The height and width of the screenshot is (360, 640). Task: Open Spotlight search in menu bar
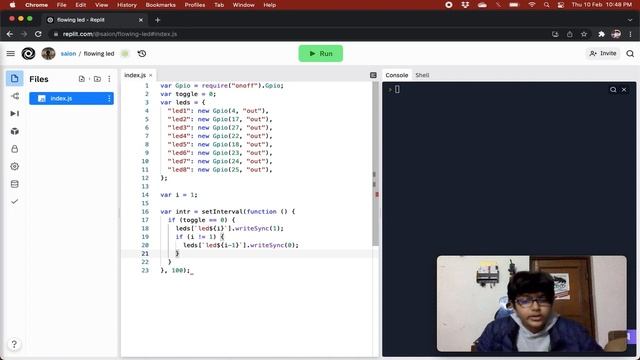coord(546,5)
